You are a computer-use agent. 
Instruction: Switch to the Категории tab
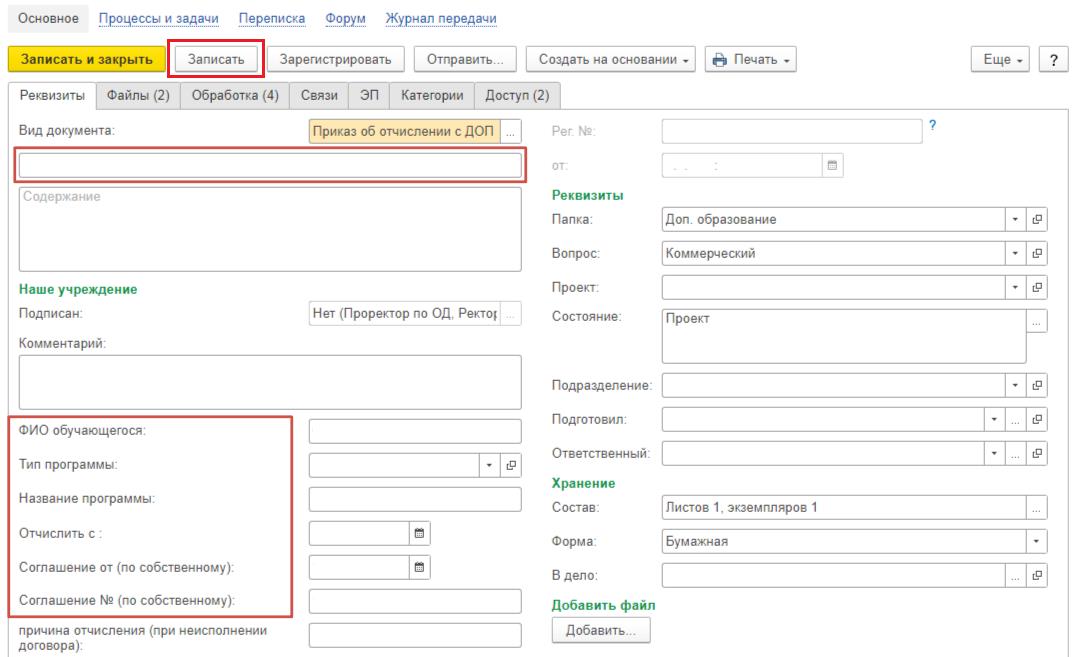click(x=432, y=96)
